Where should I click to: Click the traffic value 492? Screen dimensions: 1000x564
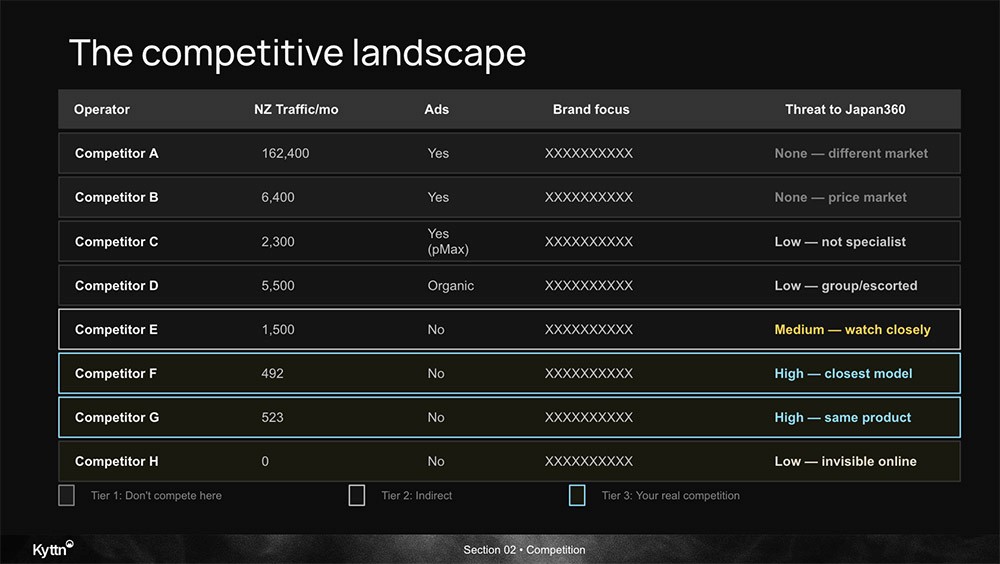tap(272, 374)
